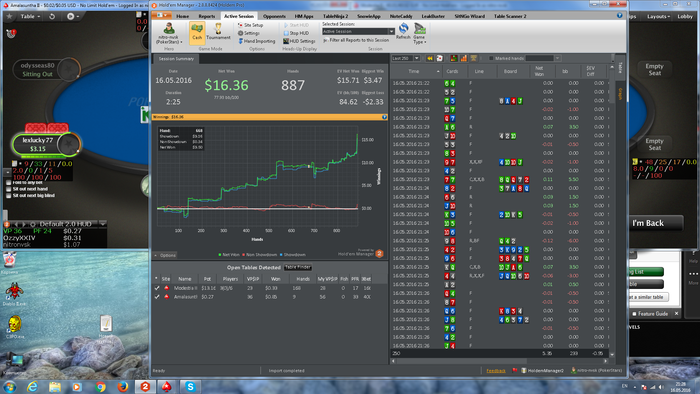Toggle Sit out next big blind checkbox
The image size is (700, 394).
coord(8,195)
